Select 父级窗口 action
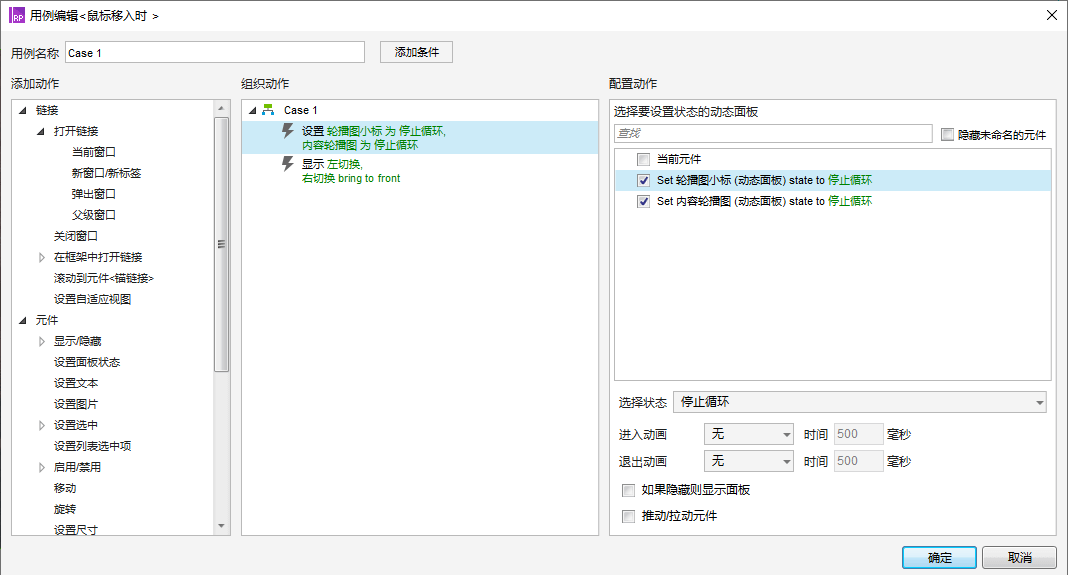The height and width of the screenshot is (575, 1068). (x=94, y=215)
